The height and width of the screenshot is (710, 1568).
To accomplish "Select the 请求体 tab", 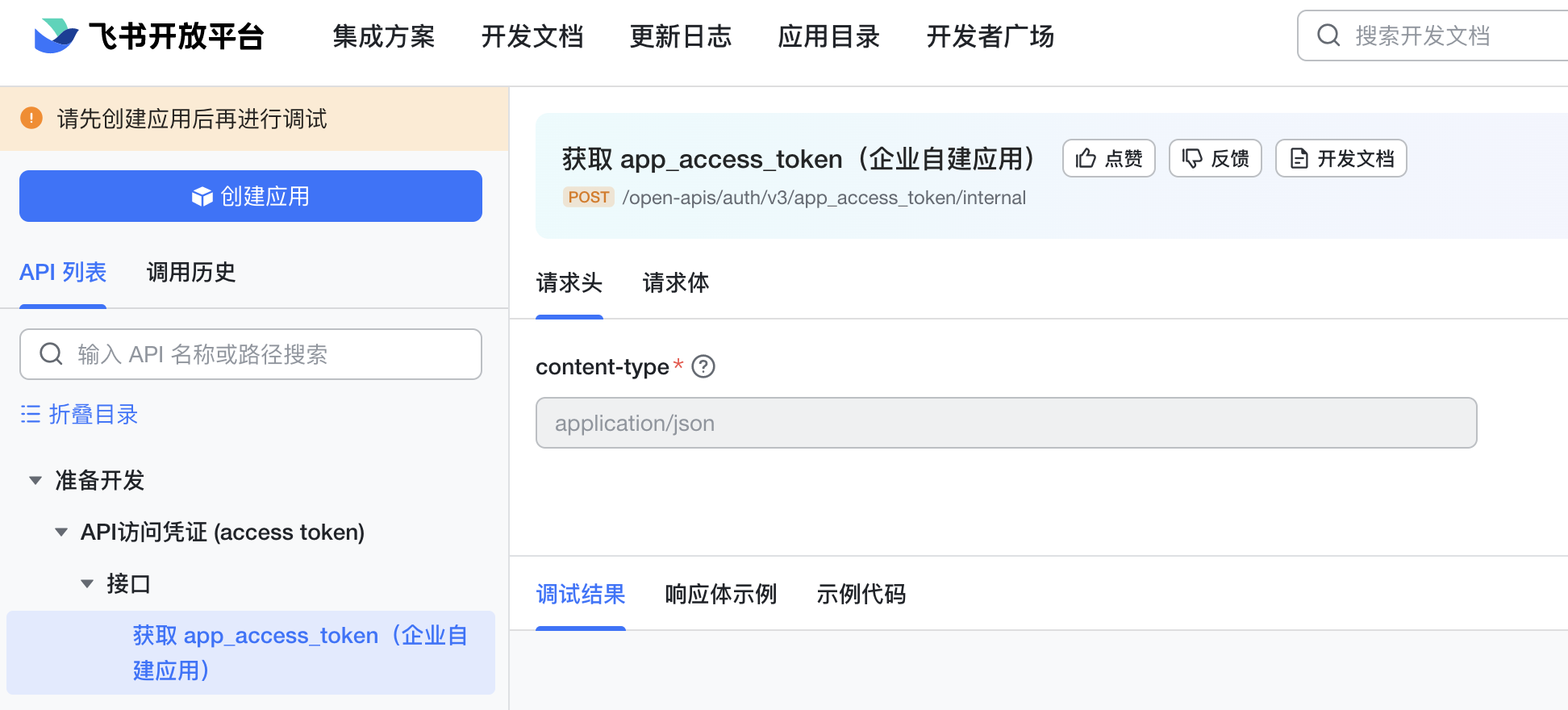I will click(676, 283).
